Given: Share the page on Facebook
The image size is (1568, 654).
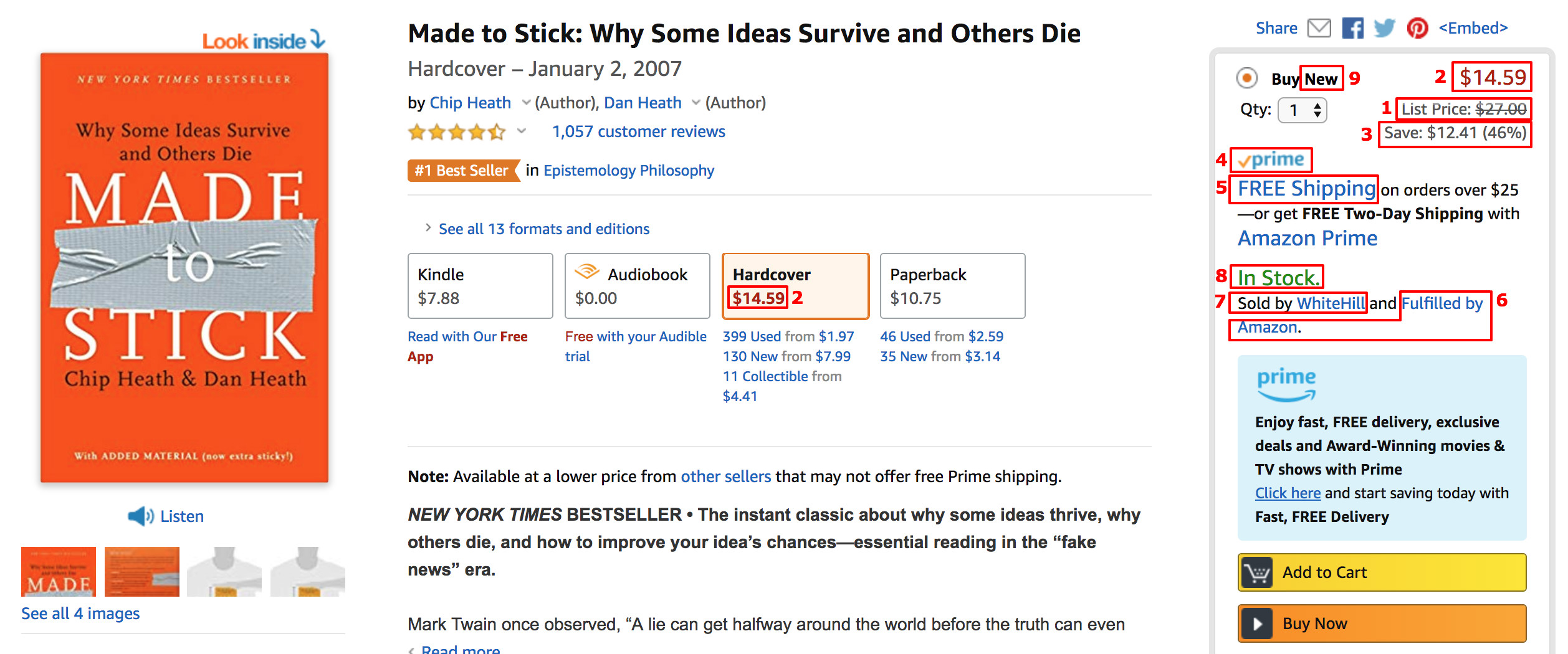Looking at the screenshot, I should click(1352, 27).
